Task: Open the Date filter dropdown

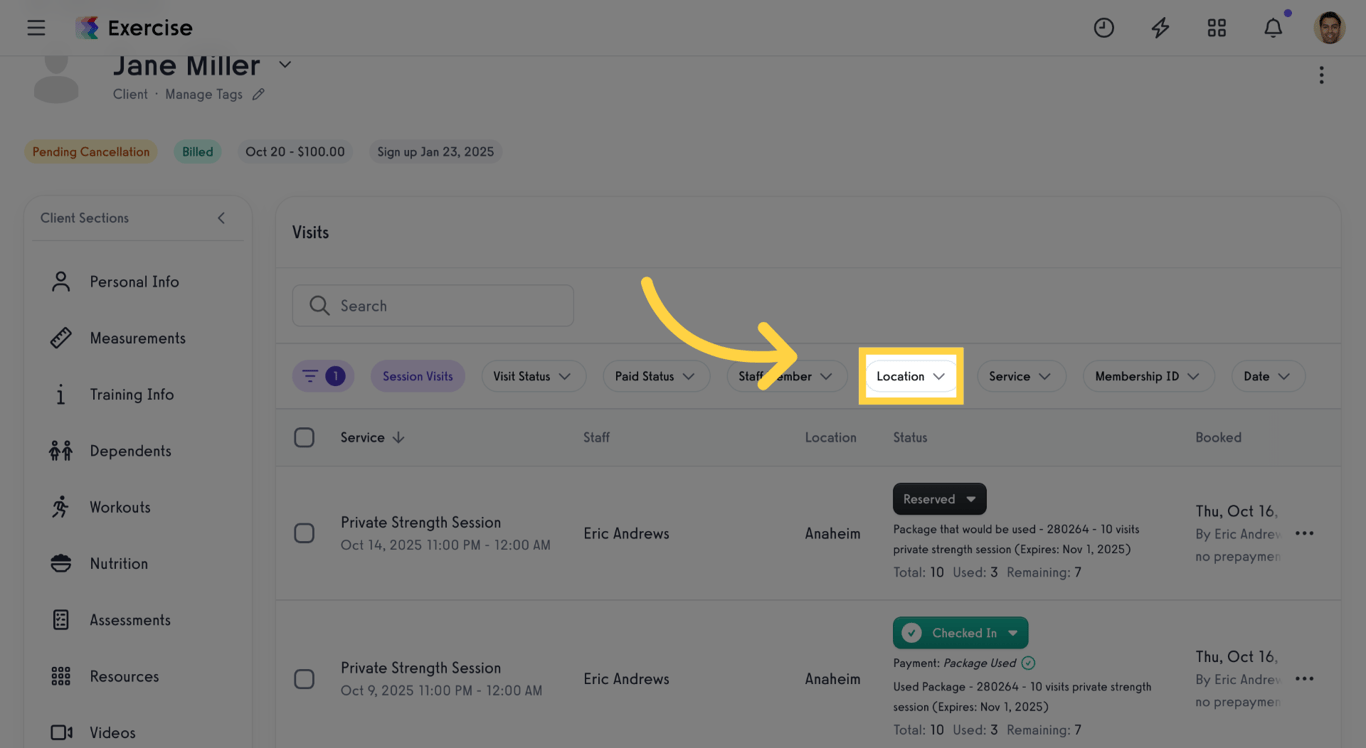Action: click(x=1268, y=376)
